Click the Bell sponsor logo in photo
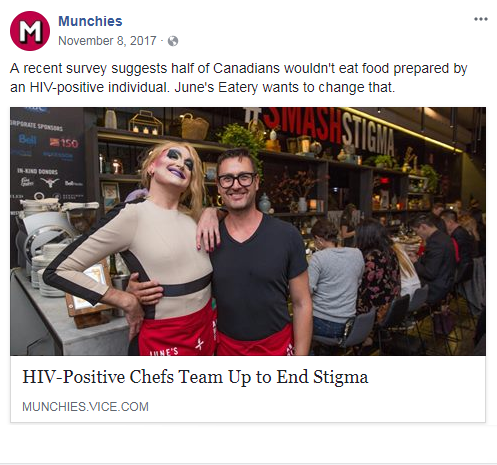Image resolution: width=497 pixels, height=465 pixels. (27, 139)
